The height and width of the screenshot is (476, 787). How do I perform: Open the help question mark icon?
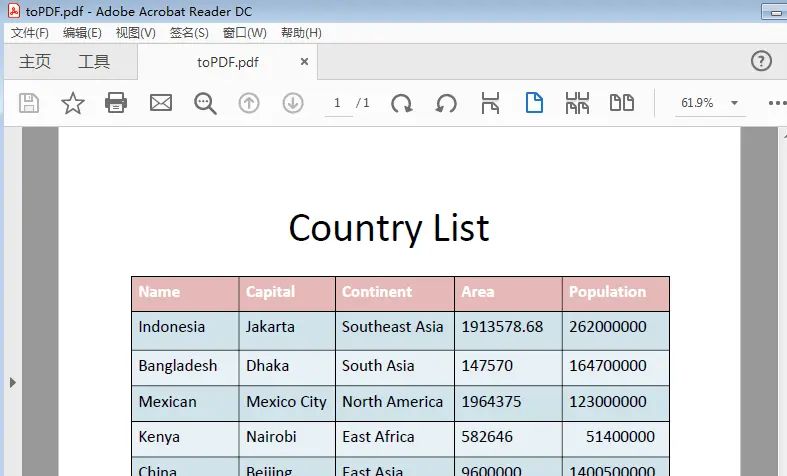761,61
